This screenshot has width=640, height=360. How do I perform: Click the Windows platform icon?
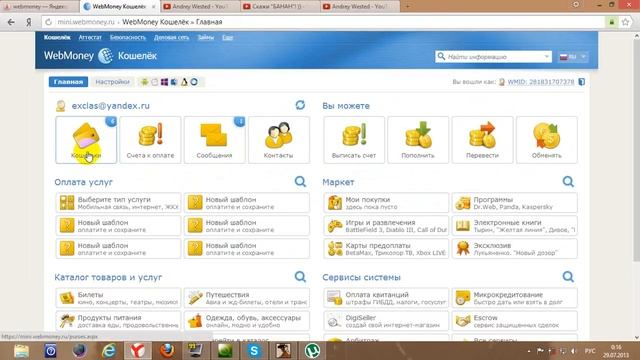164,82
